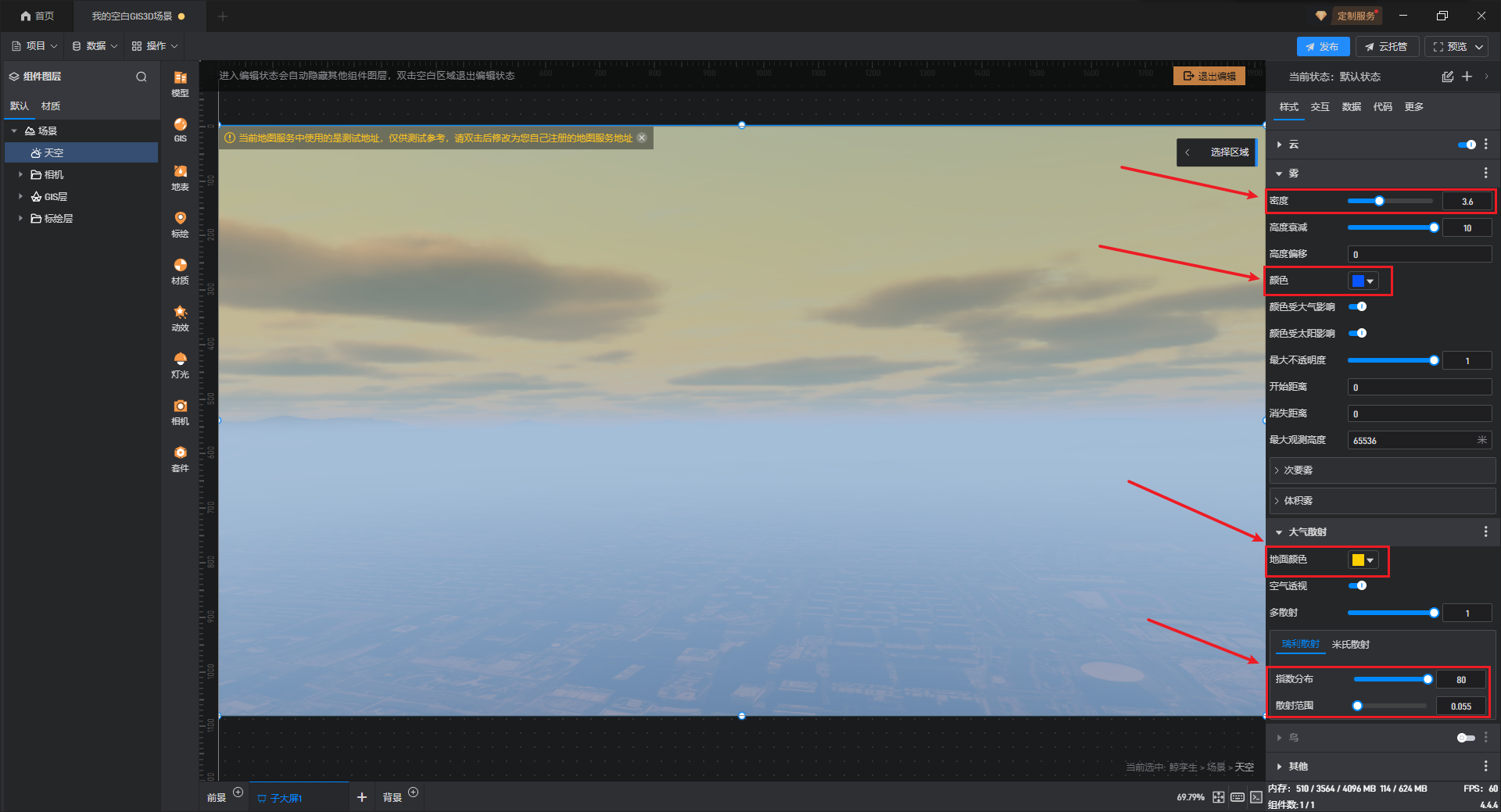Switch to 材质 tab in layers panel
This screenshot has width=1501, height=812.
click(x=51, y=106)
